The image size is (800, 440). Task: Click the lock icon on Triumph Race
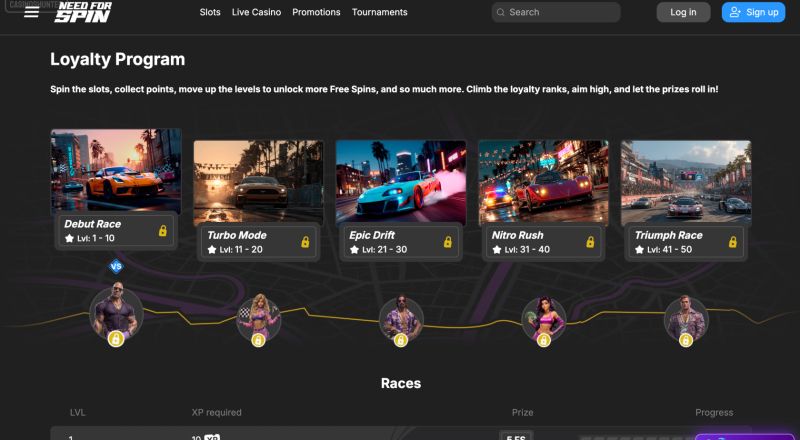(x=733, y=242)
